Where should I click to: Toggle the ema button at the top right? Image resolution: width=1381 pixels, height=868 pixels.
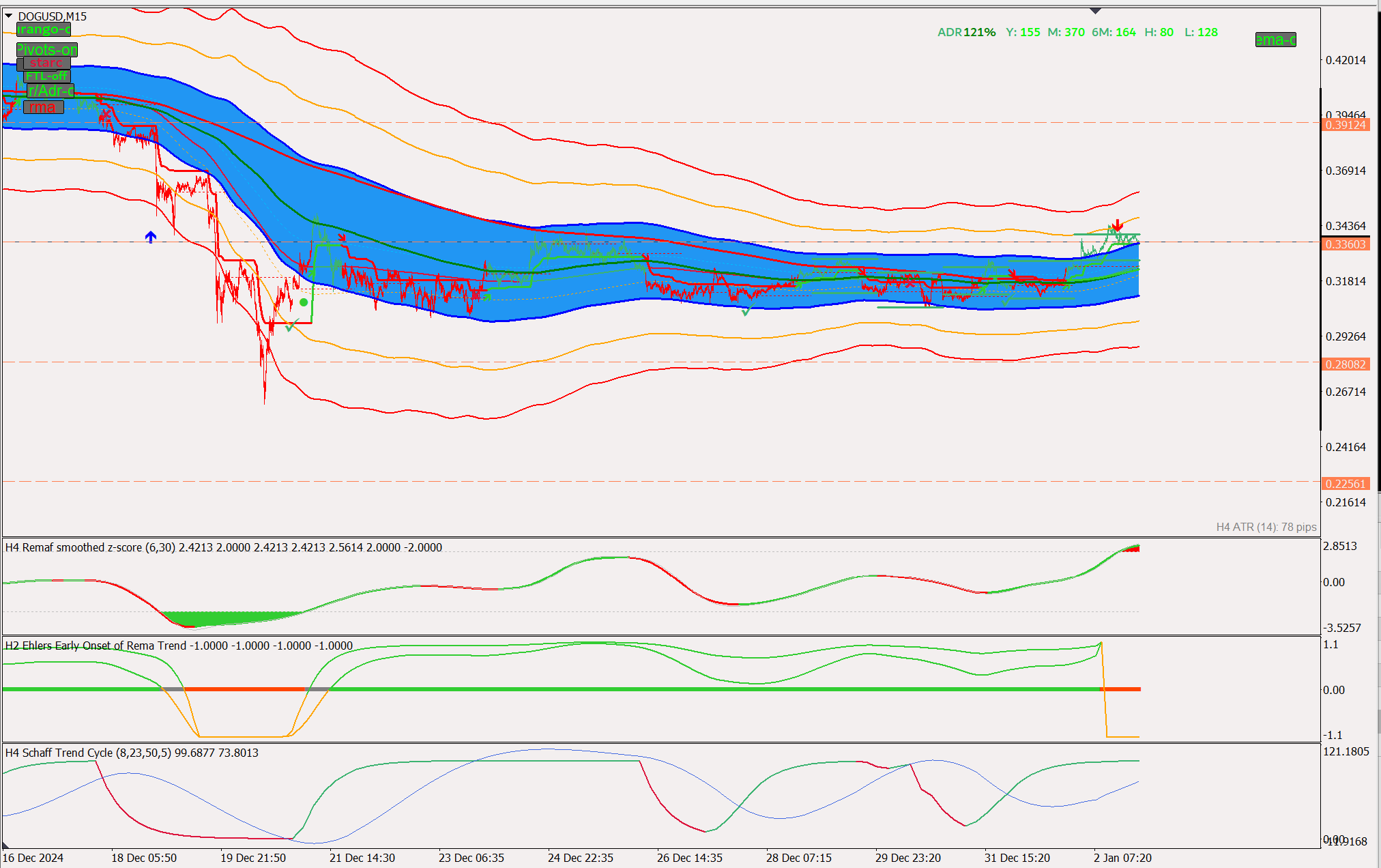tap(1275, 40)
